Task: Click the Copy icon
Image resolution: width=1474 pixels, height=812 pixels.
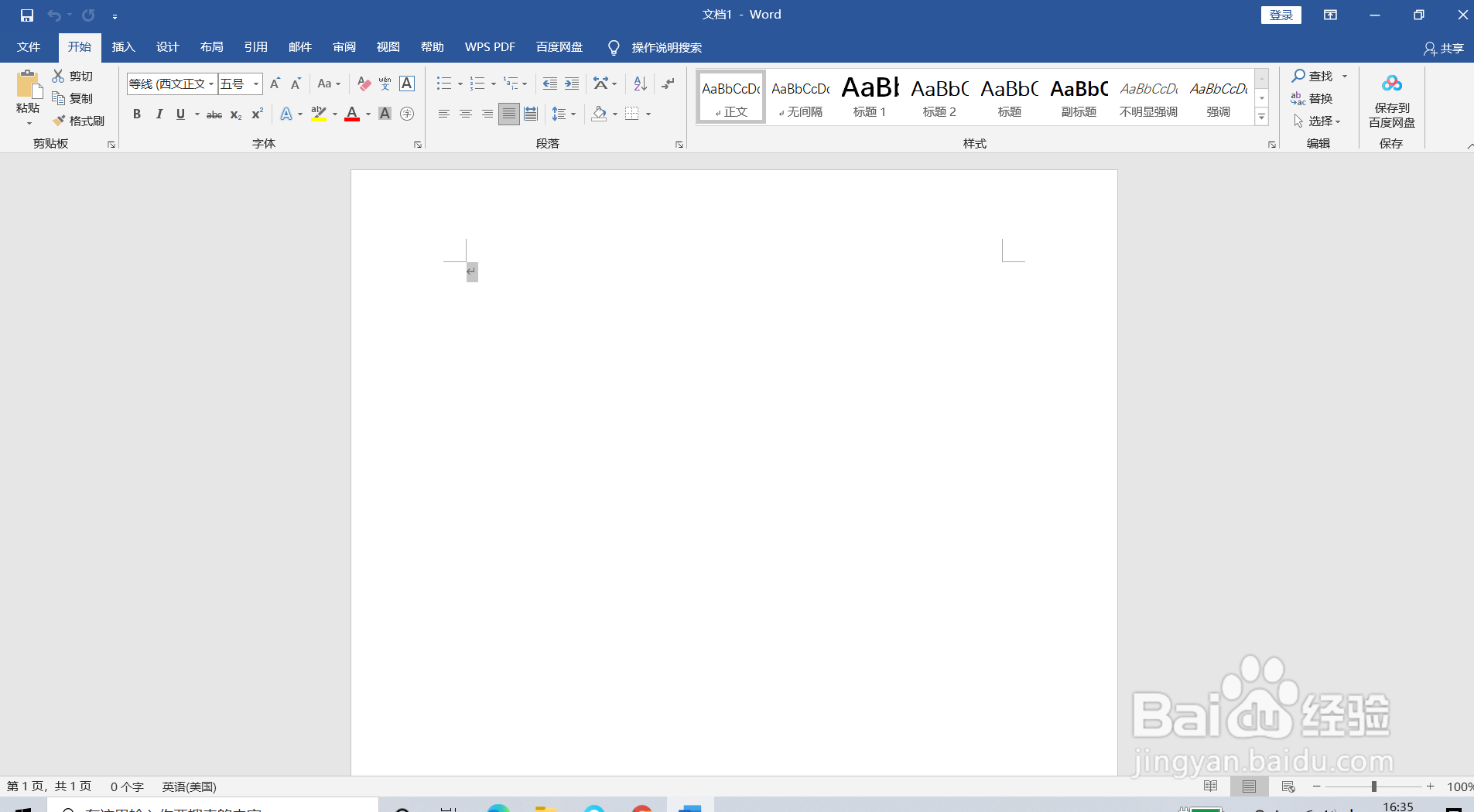Action: 59,98
